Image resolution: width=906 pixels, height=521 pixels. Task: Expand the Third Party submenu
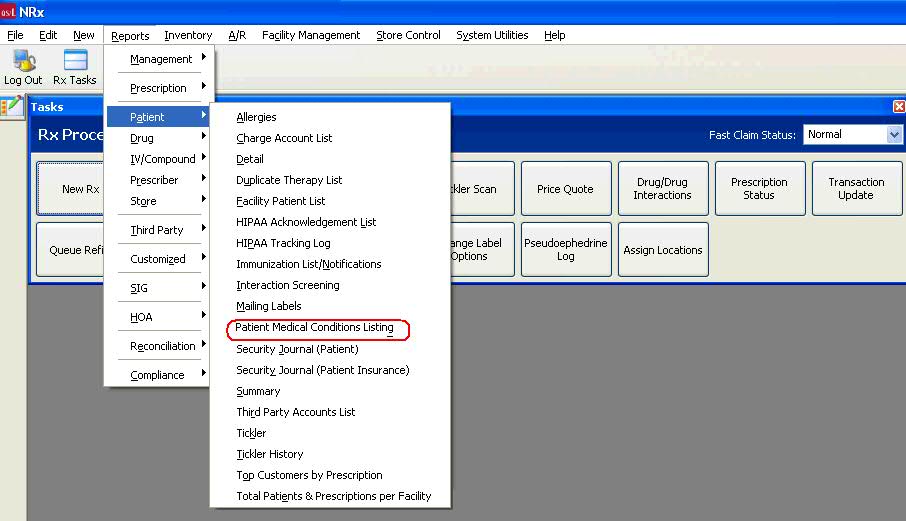[x=159, y=230]
